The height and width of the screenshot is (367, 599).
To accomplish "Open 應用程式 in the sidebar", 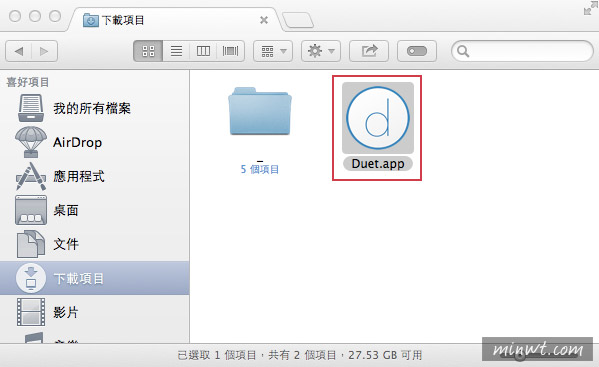I will coord(94,176).
